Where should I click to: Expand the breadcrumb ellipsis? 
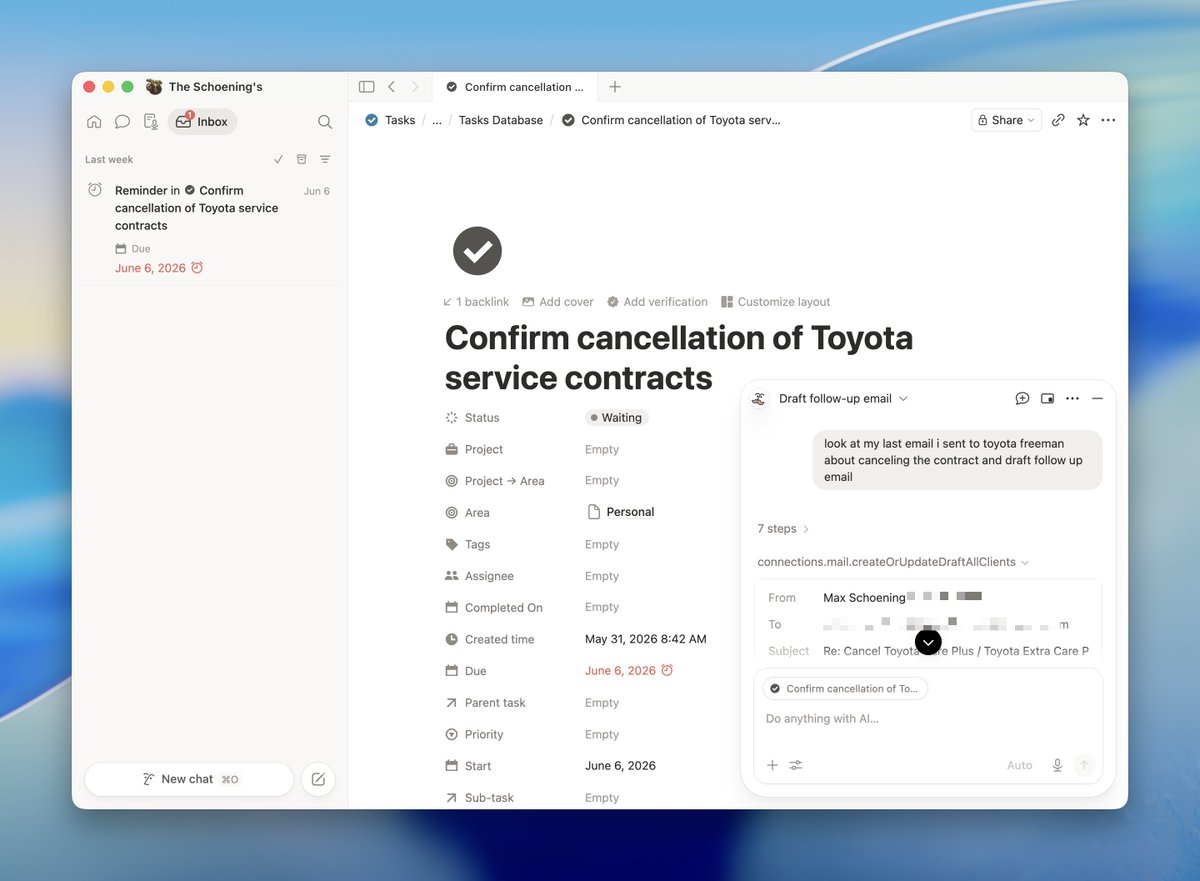tap(437, 120)
